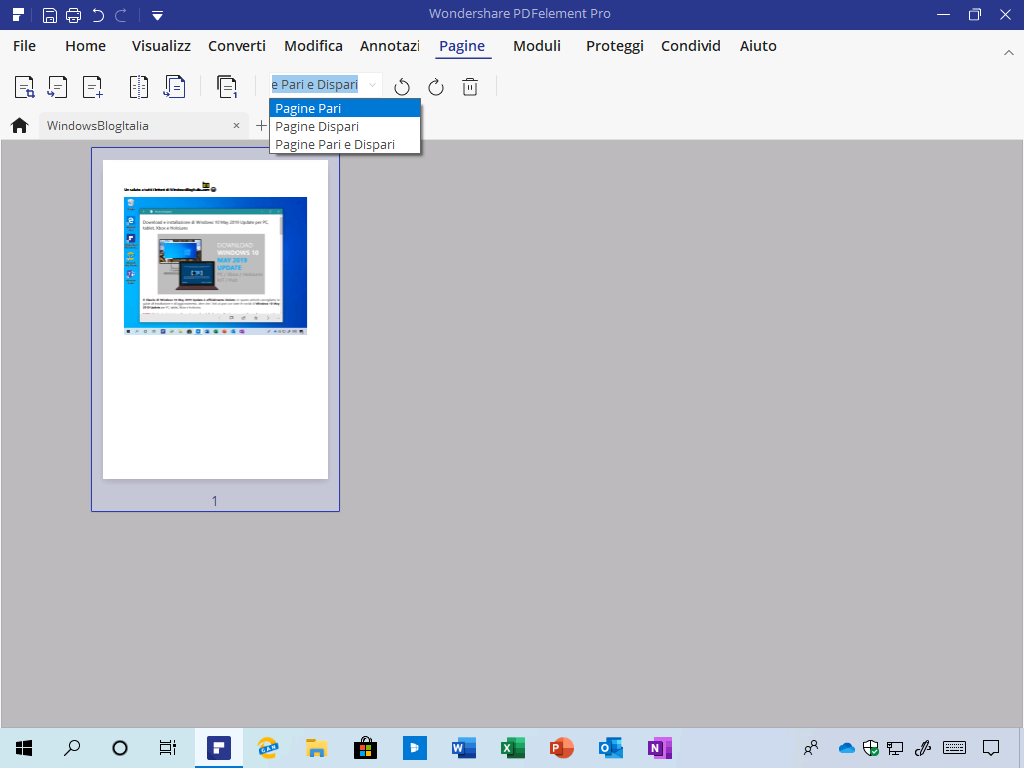Image resolution: width=1024 pixels, height=768 pixels.
Task: Switch to the Proteggi tab
Action: [x=615, y=46]
